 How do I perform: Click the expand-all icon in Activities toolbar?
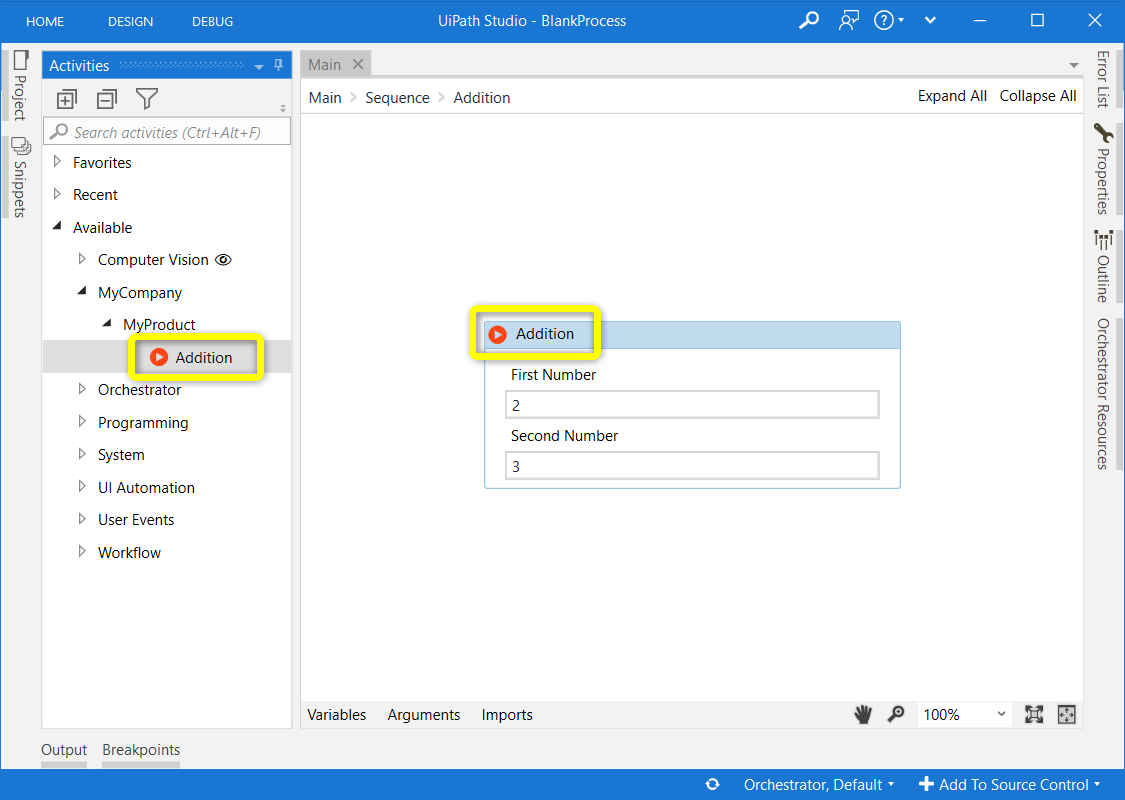click(x=66, y=98)
